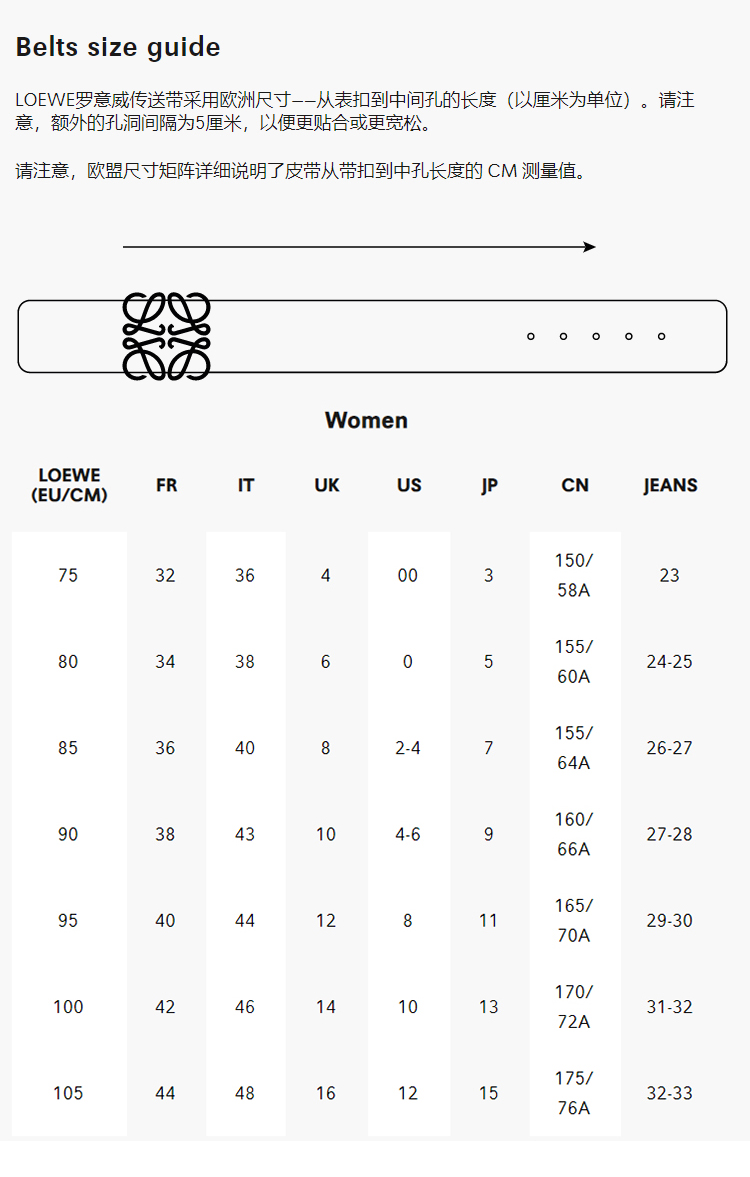
Task: Select the CN size 150/58A cell
Action: pos(574,575)
